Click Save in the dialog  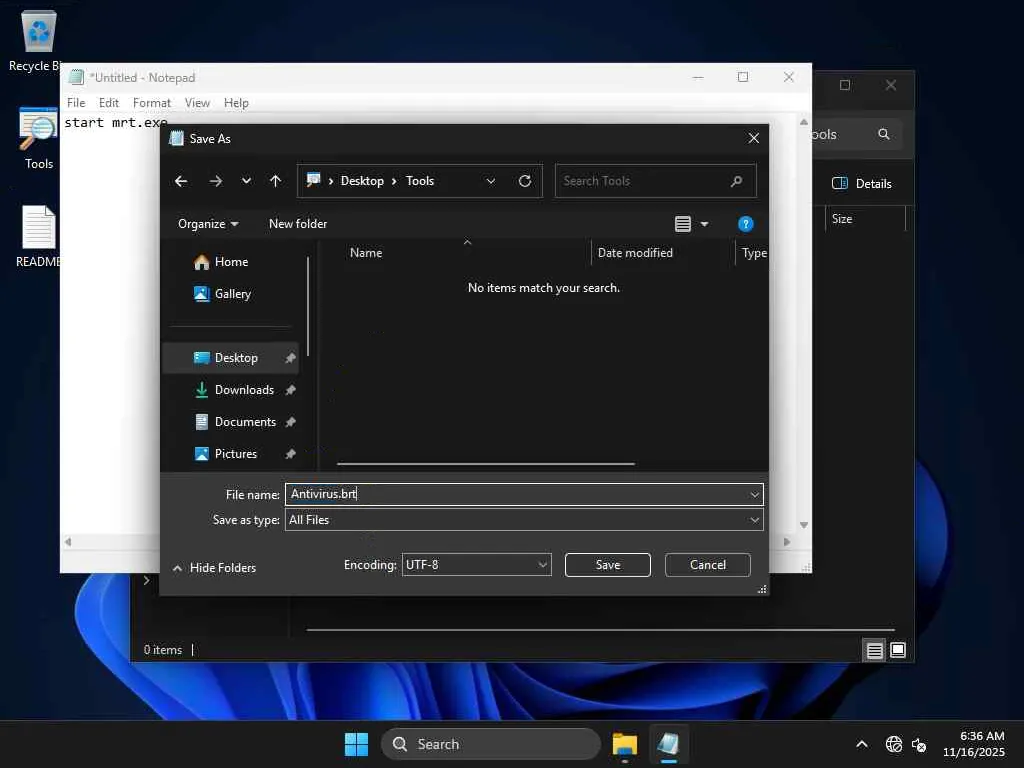pyautogui.click(x=607, y=565)
